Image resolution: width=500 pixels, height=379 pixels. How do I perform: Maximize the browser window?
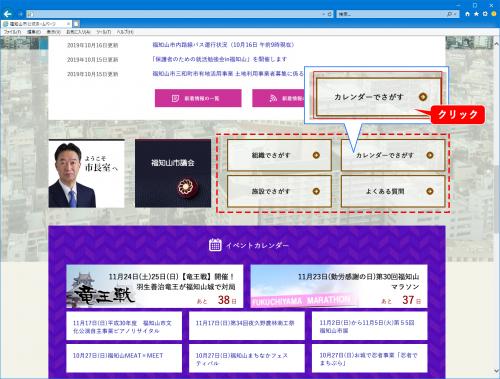click(475, 5)
